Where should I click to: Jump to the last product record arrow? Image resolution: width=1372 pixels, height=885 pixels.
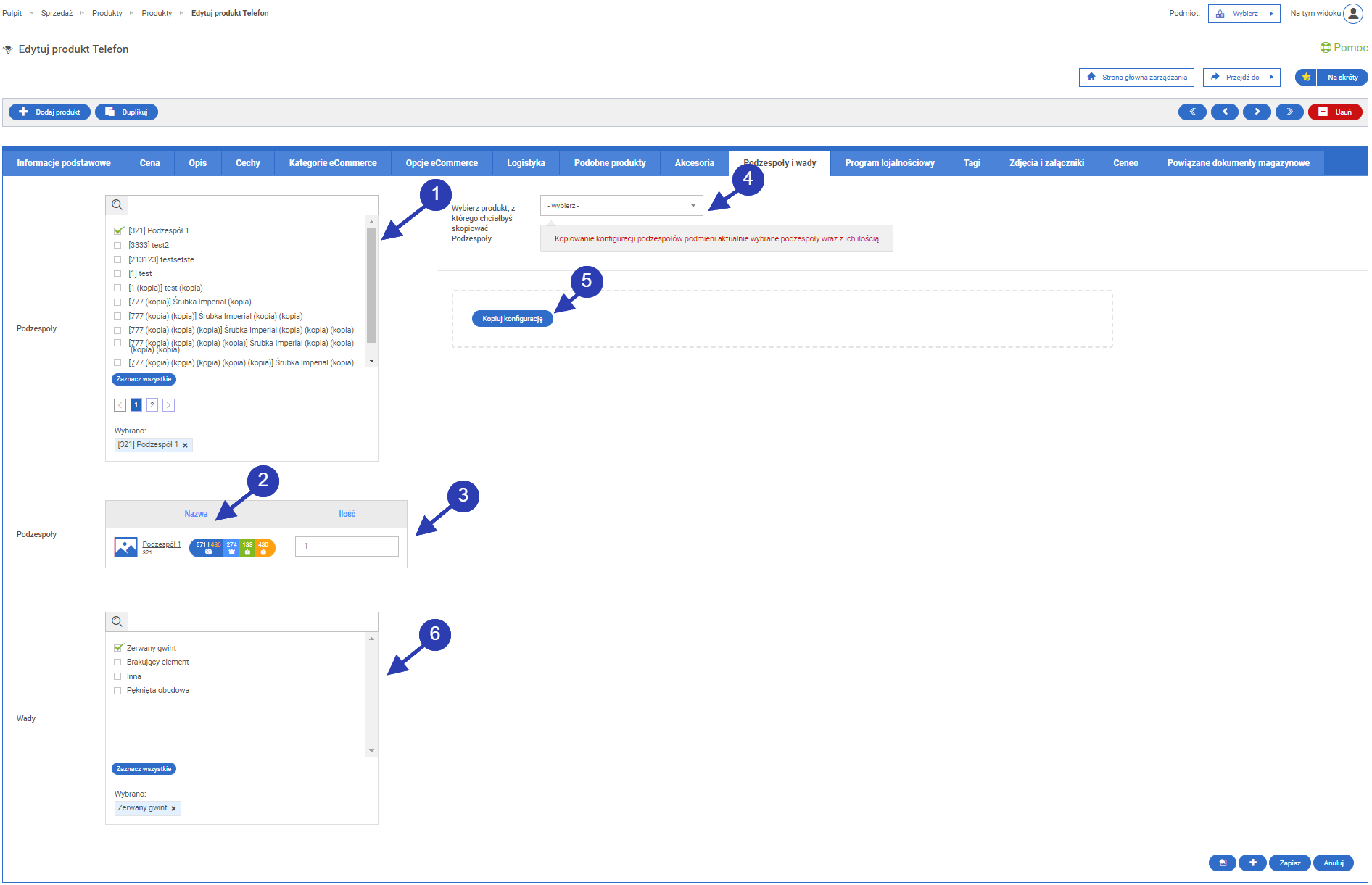pos(1289,112)
